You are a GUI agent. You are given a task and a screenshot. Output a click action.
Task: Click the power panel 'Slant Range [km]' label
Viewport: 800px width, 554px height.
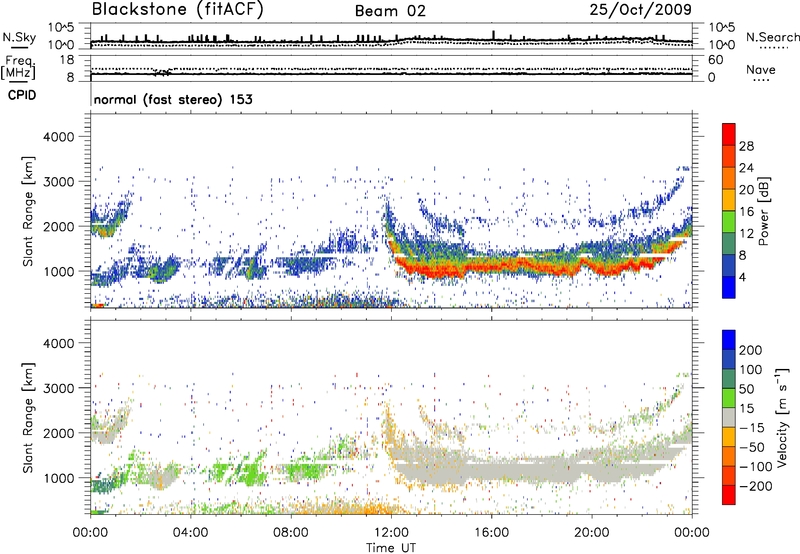(x=28, y=211)
